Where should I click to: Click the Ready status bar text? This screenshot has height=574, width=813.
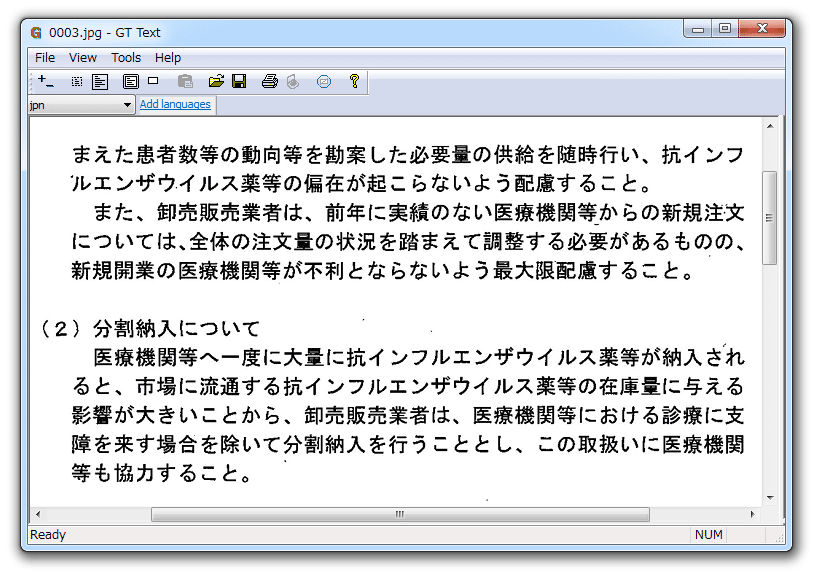click(48, 535)
